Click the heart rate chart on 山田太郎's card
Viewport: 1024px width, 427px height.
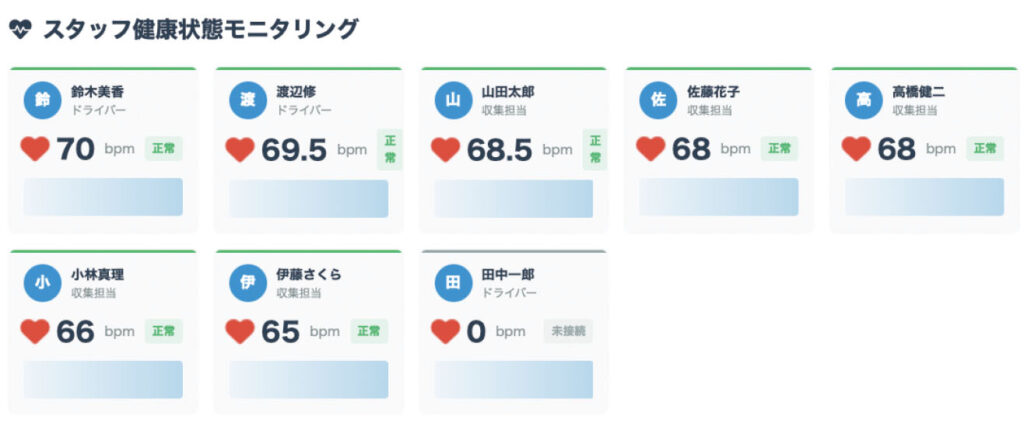pos(514,198)
